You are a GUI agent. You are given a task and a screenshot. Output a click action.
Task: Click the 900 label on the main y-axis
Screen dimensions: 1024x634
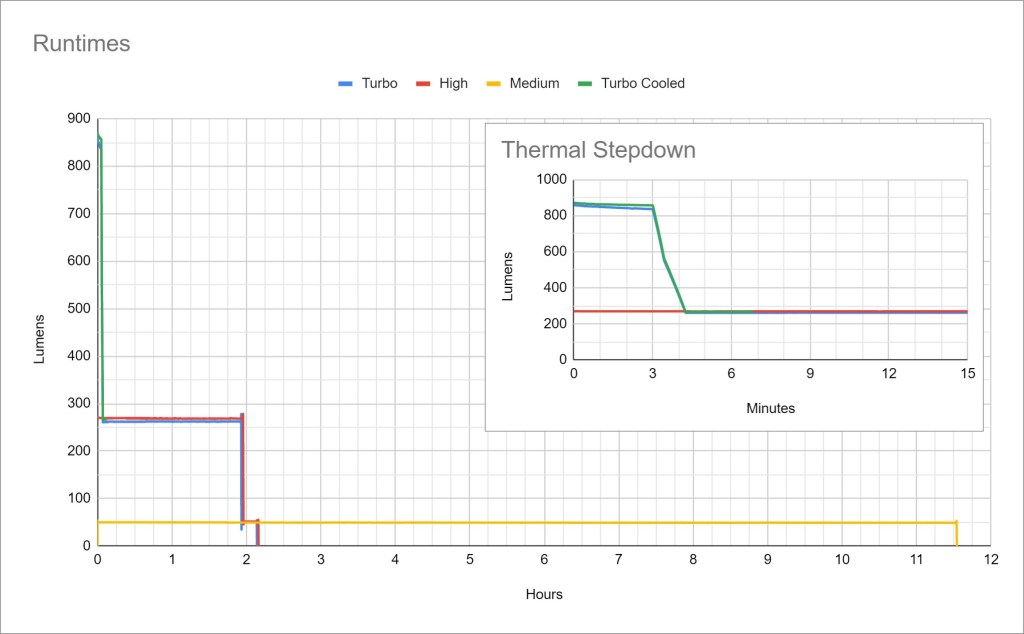click(x=77, y=119)
